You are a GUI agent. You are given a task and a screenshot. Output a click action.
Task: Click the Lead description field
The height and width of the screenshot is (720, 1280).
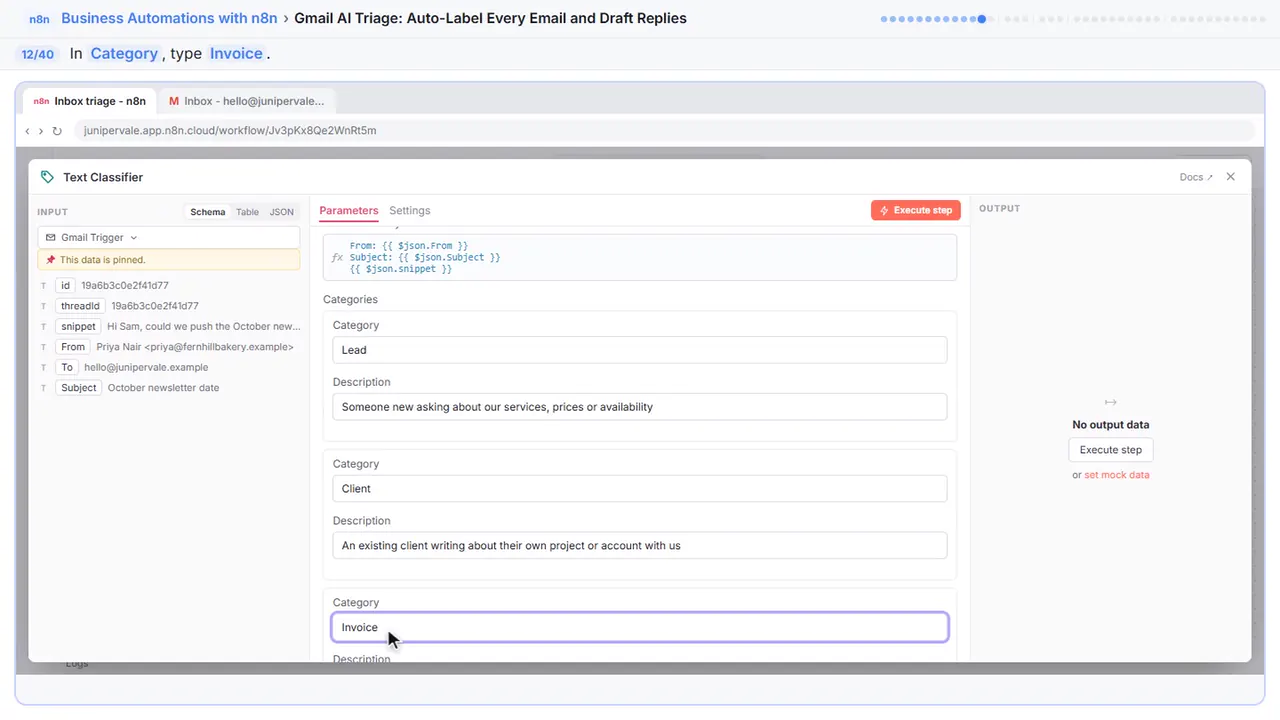click(x=639, y=407)
